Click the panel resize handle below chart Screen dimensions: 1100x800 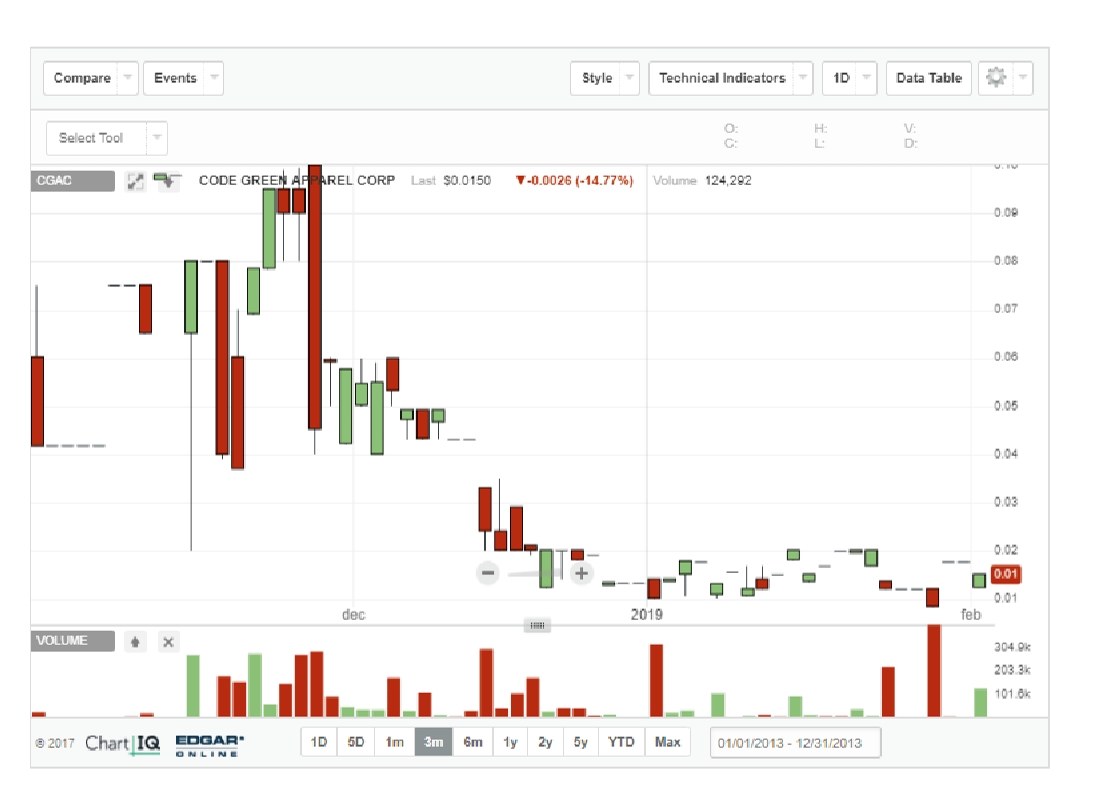tap(537, 625)
